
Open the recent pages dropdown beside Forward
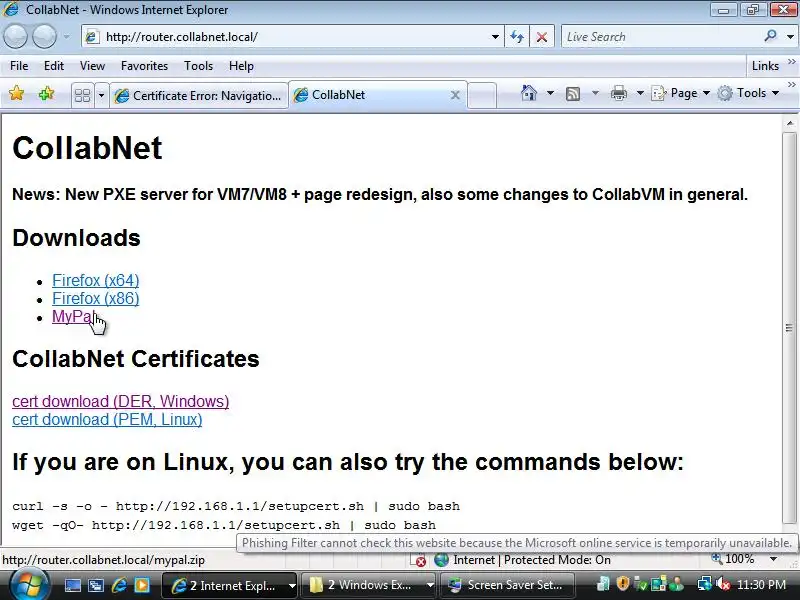pyautogui.click(x=66, y=37)
